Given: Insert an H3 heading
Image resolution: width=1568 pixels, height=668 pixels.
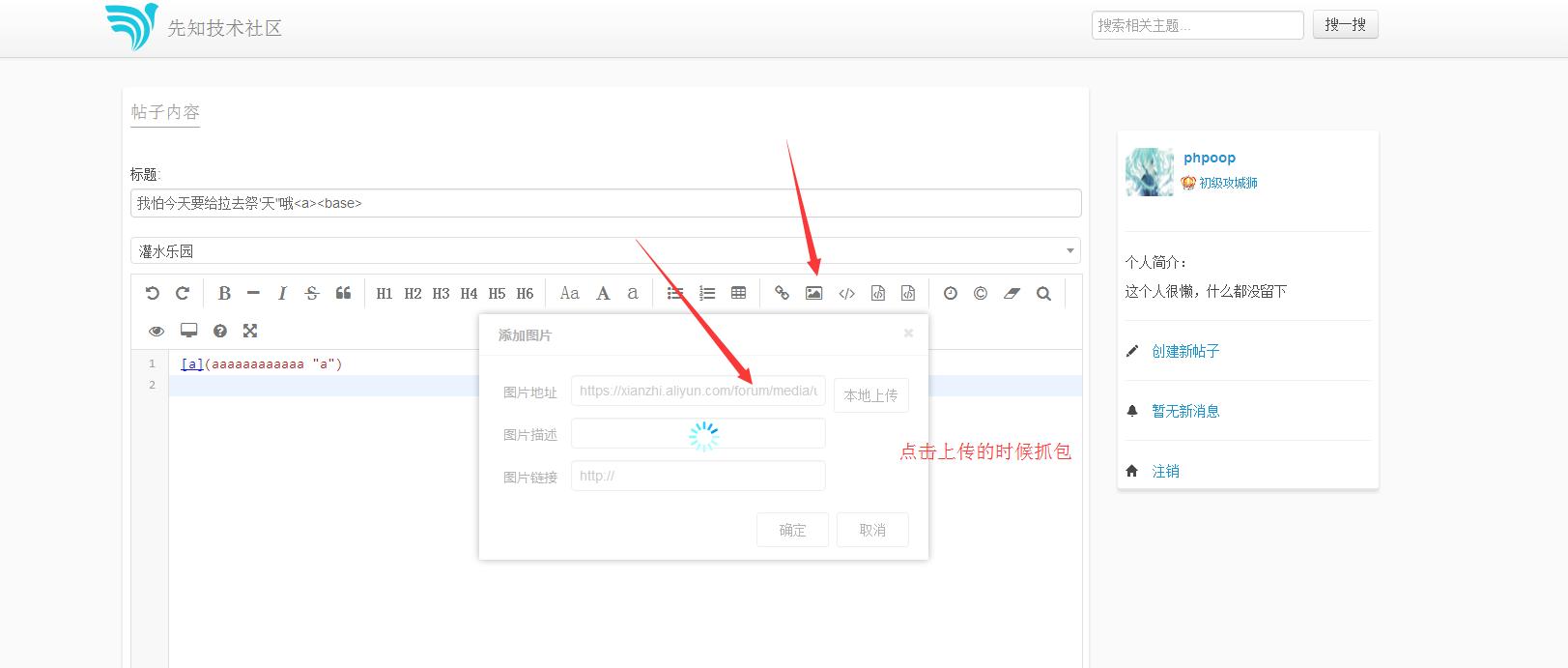Looking at the screenshot, I should pos(441,294).
